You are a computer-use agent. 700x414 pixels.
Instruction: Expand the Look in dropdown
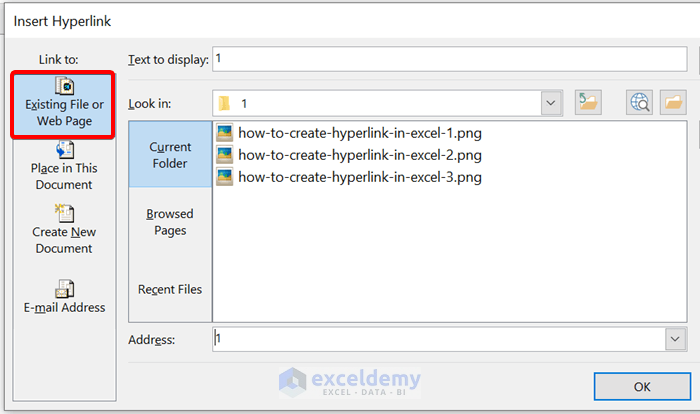(551, 102)
